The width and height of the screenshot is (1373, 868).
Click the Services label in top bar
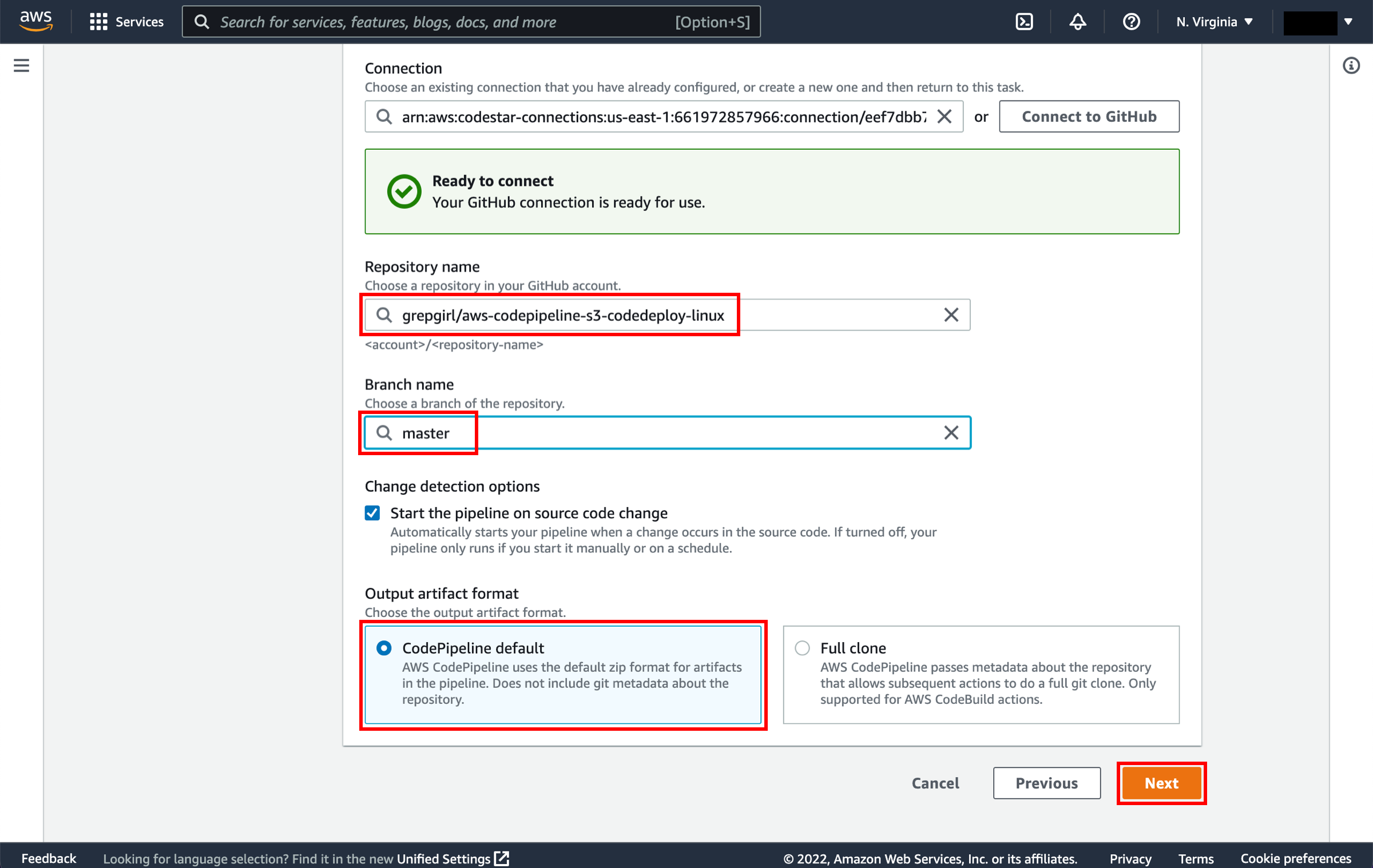click(x=139, y=22)
